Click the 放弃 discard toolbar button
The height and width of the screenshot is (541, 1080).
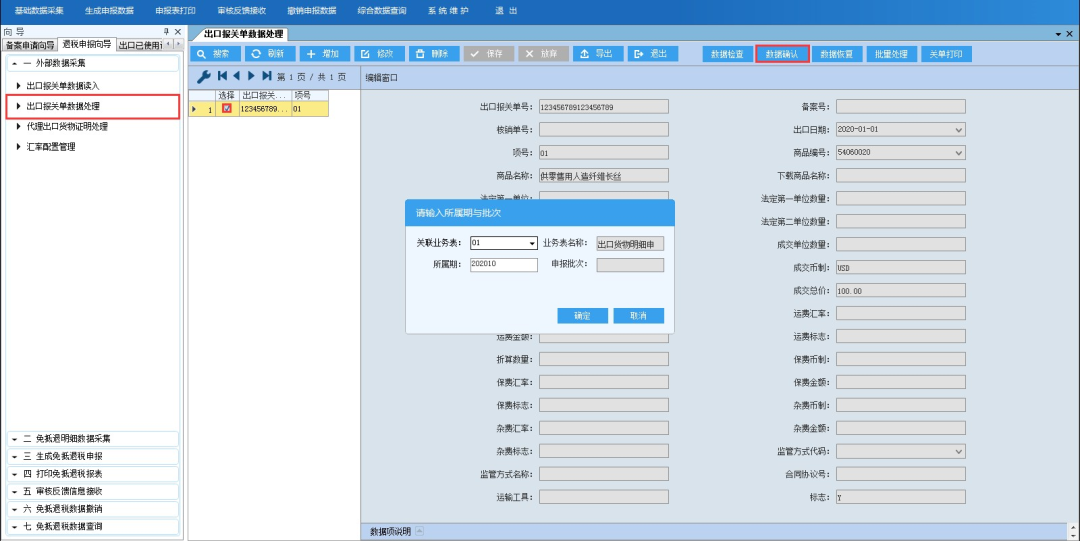(543, 54)
